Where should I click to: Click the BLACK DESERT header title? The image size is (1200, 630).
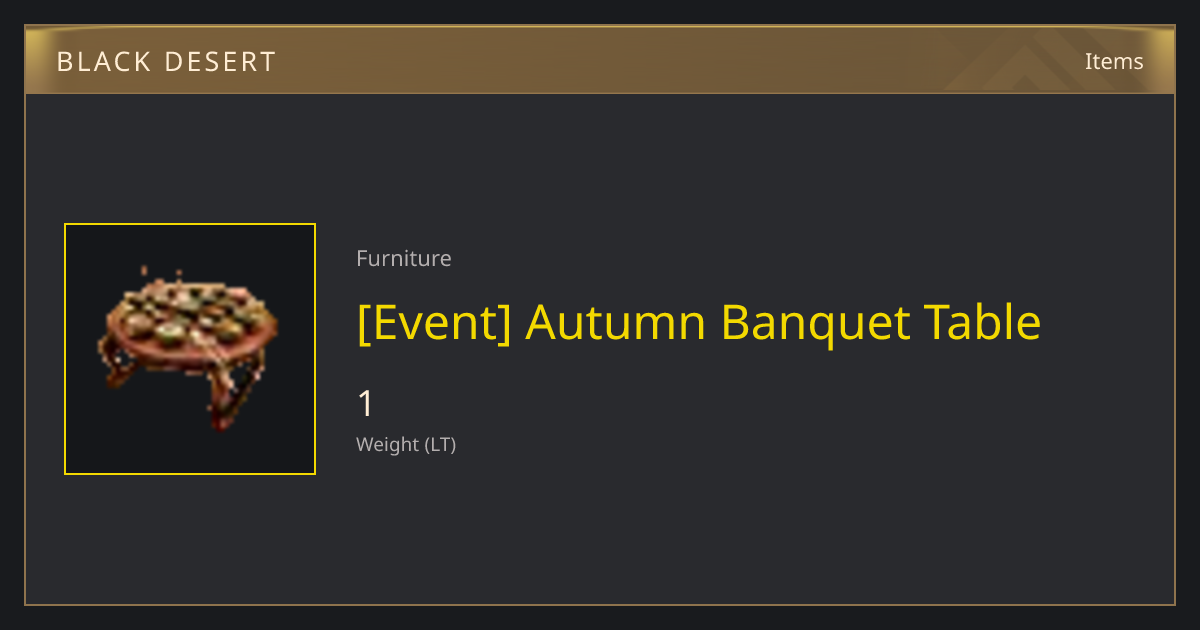166,62
